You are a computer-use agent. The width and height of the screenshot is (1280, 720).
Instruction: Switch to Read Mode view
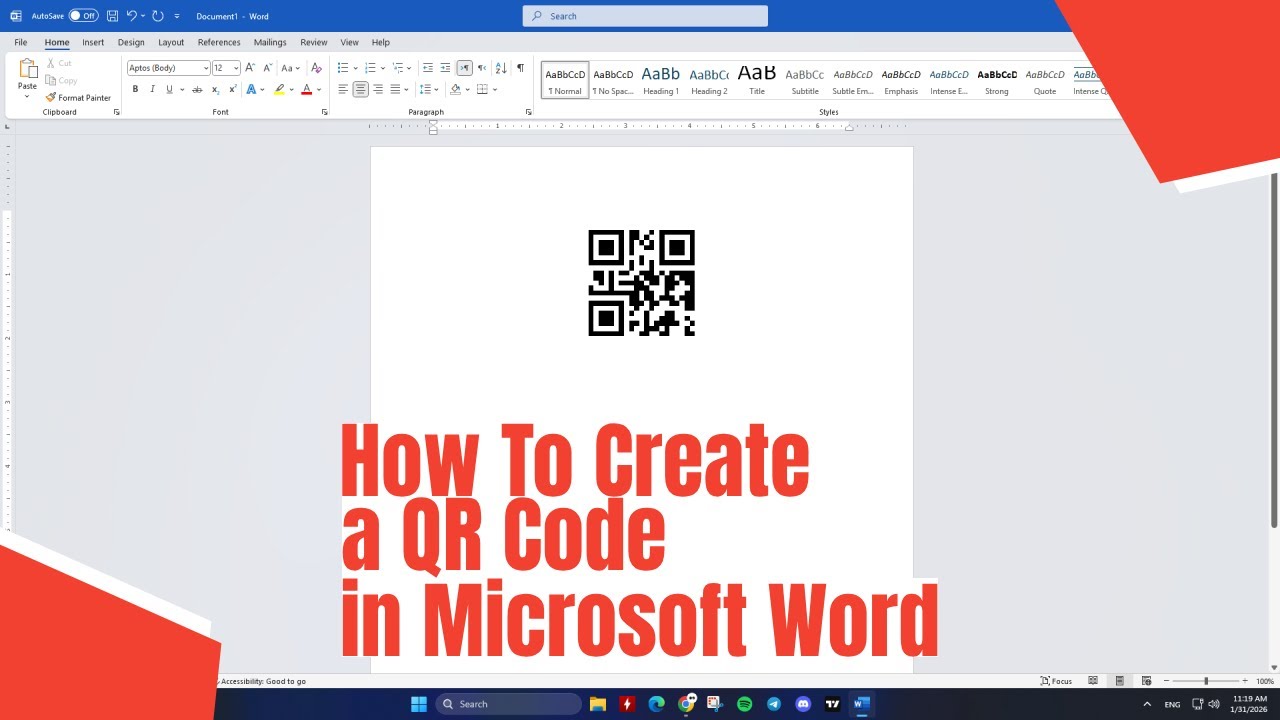point(1093,681)
